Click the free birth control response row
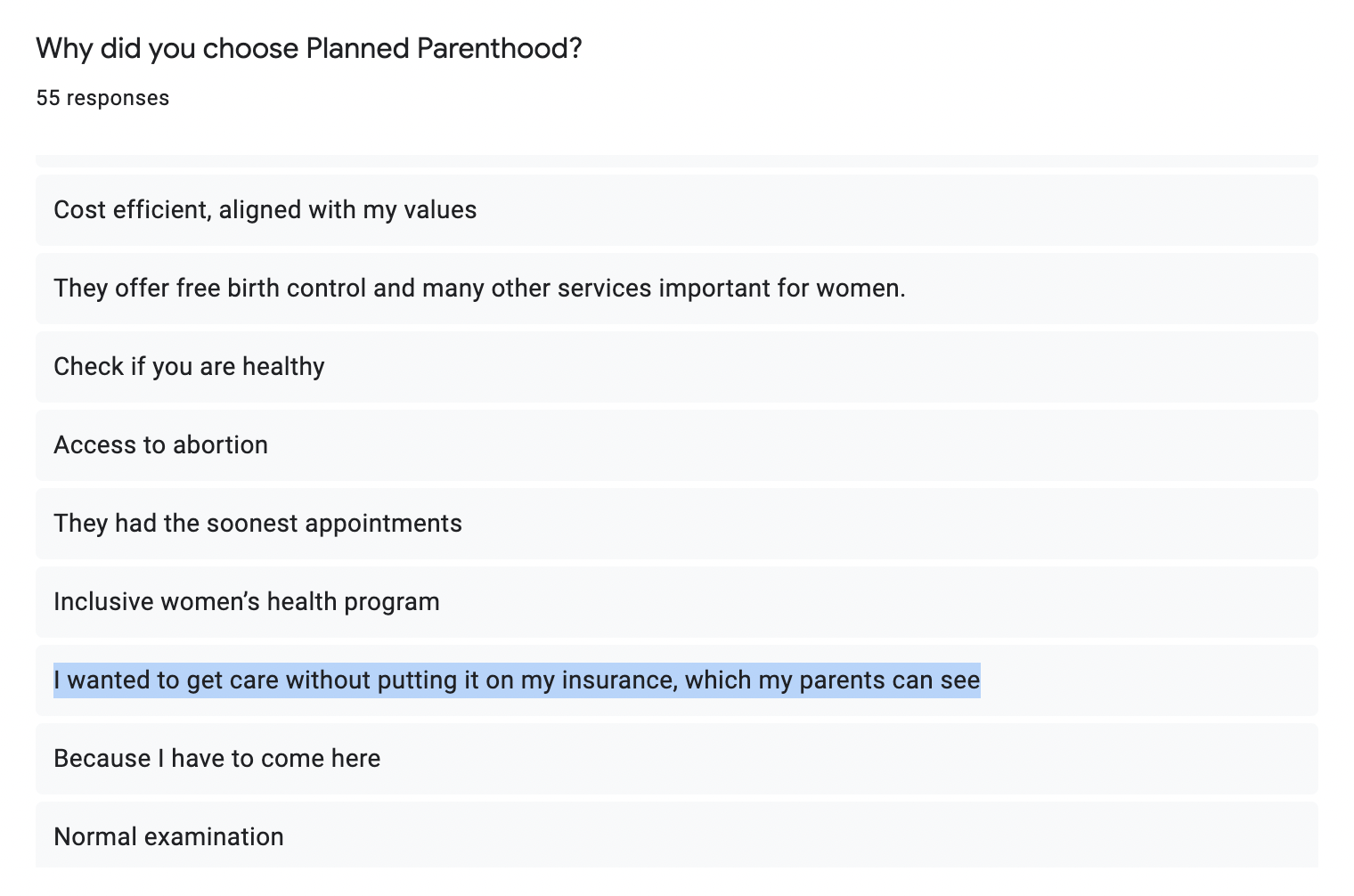This screenshot has height=896, width=1354. (x=479, y=289)
